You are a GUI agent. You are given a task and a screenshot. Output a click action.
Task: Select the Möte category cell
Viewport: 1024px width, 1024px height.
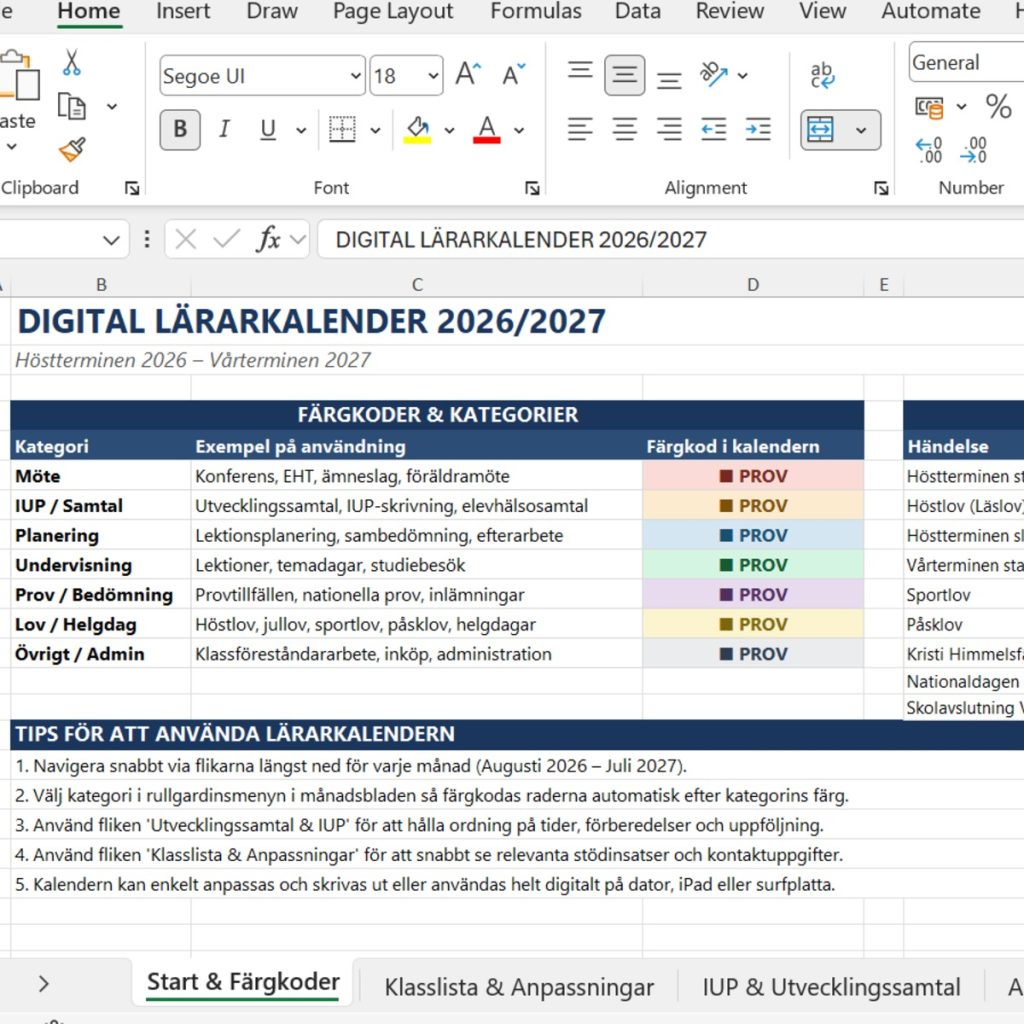point(101,476)
